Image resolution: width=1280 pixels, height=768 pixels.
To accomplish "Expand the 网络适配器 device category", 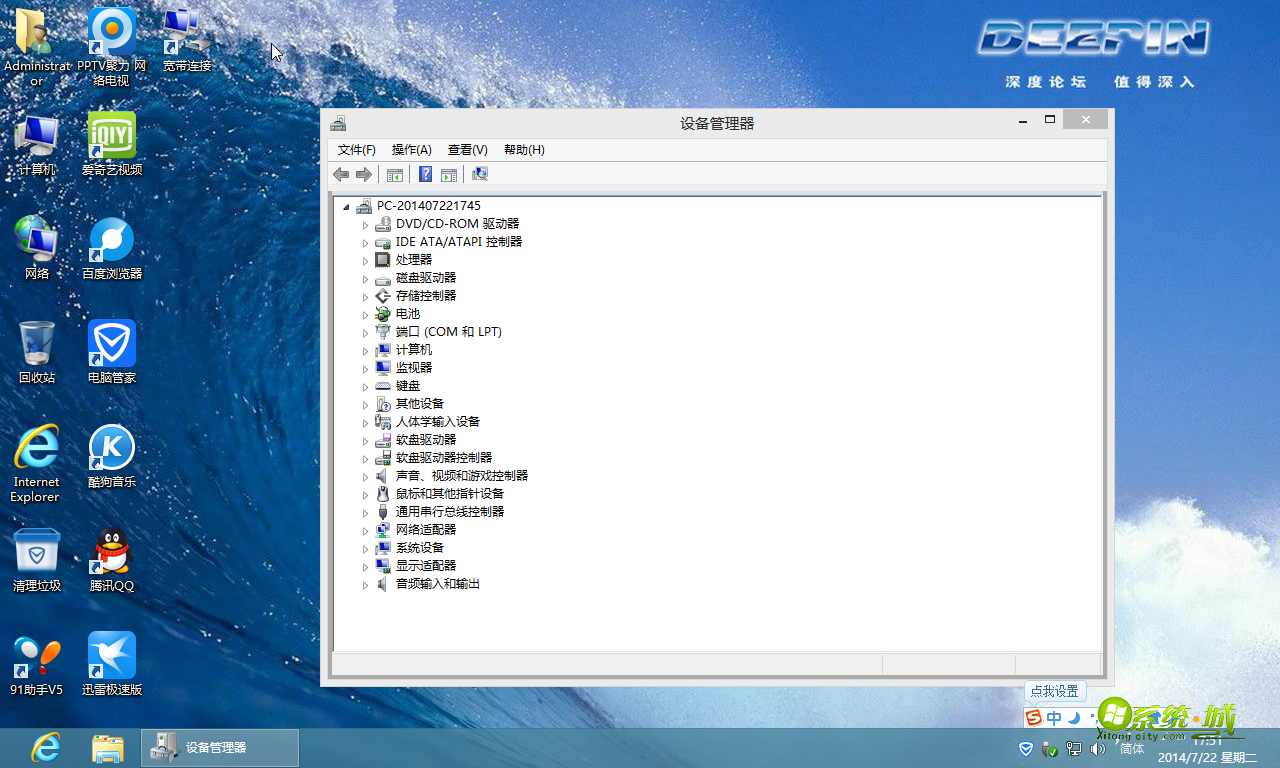I will [x=365, y=529].
